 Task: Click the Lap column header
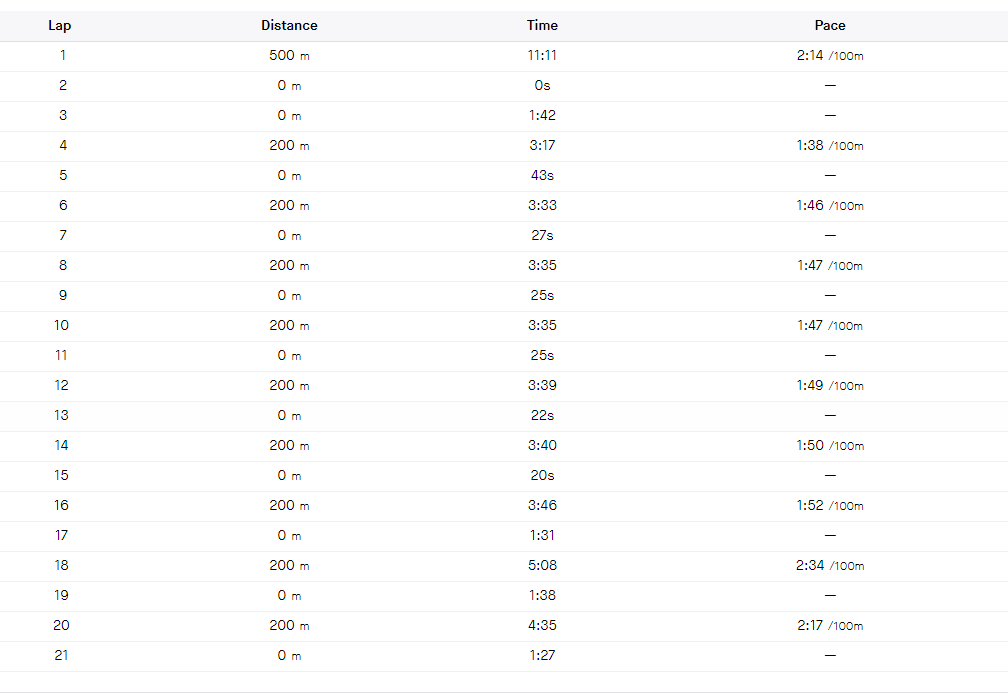59,26
